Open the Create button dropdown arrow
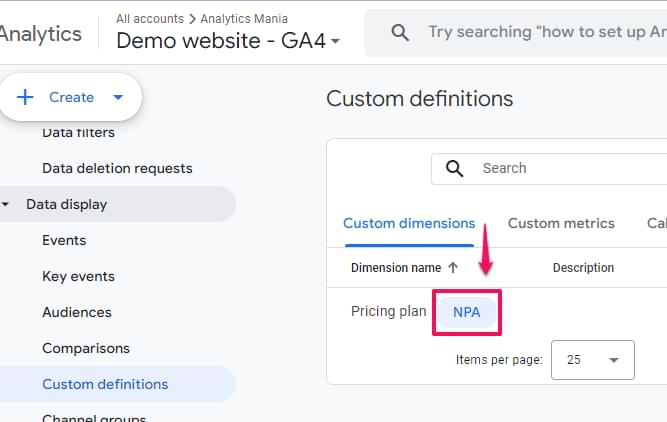This screenshot has width=667, height=422. 118,97
